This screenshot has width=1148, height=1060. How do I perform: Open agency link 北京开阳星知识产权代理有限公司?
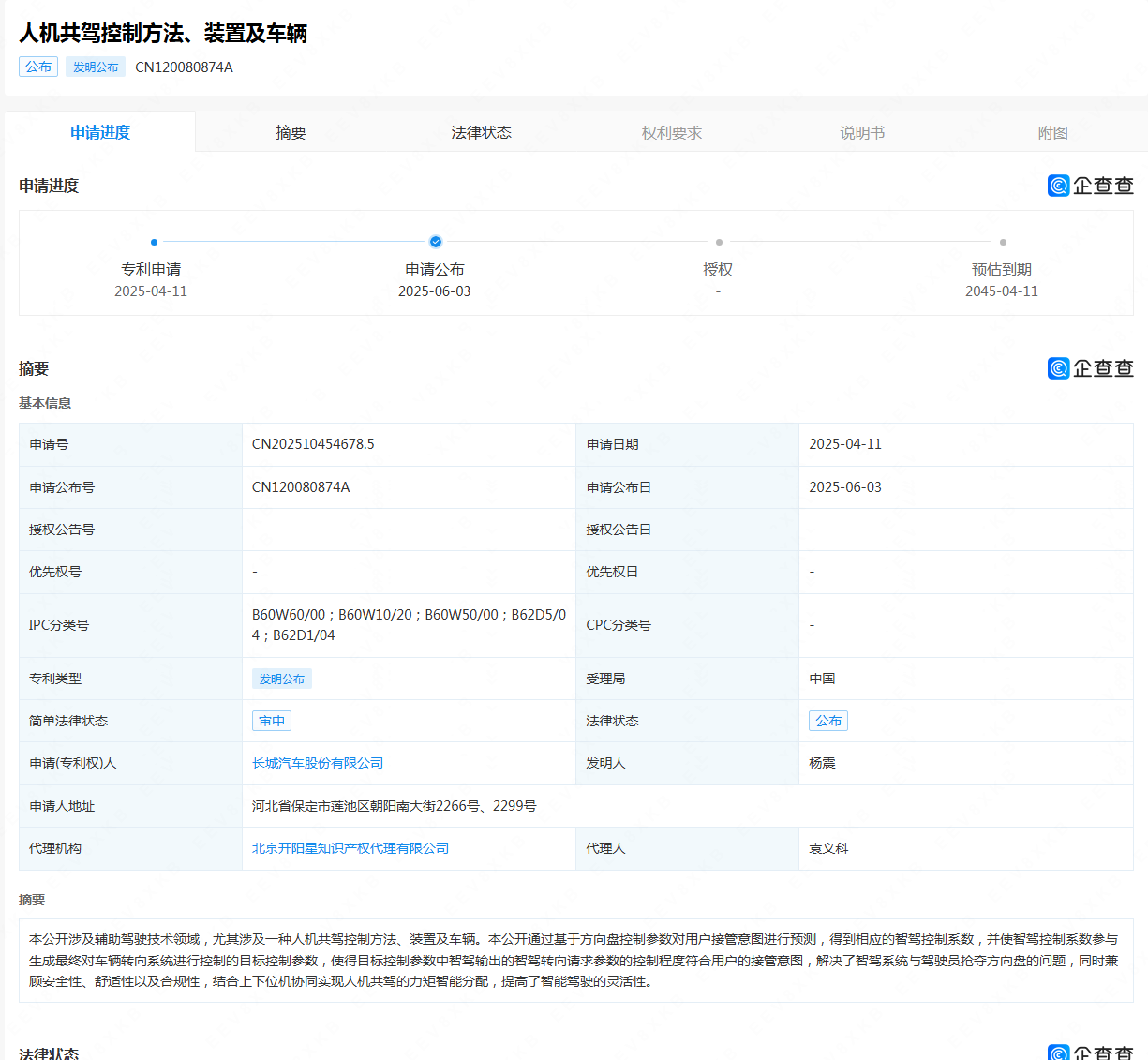[x=350, y=848]
